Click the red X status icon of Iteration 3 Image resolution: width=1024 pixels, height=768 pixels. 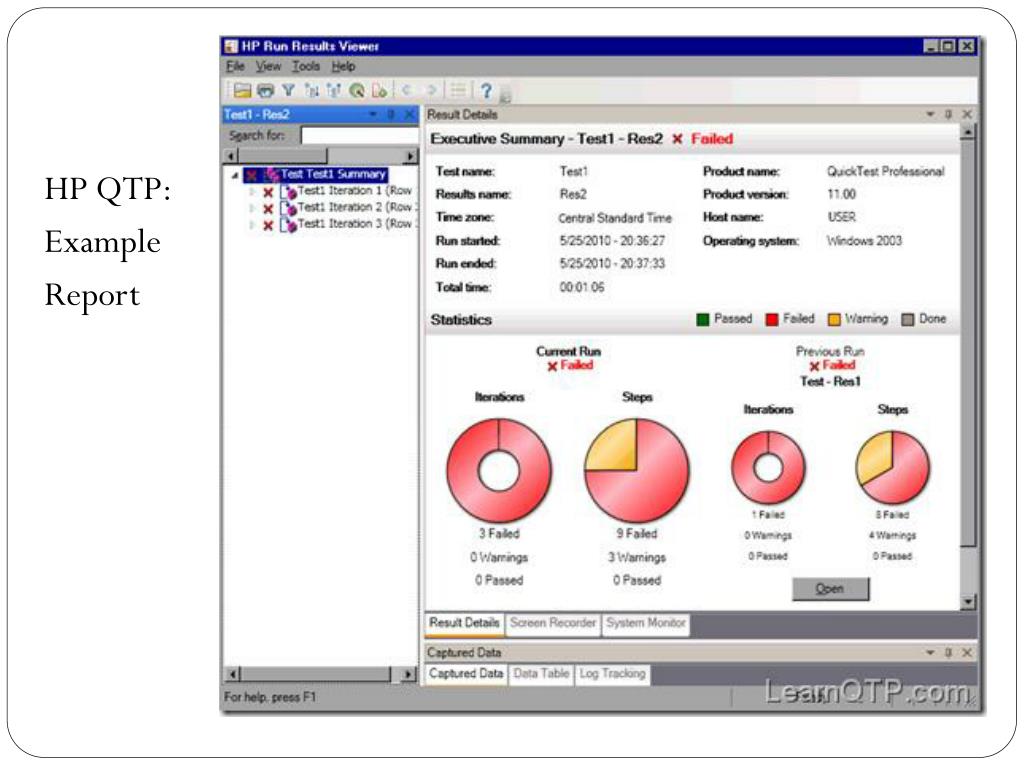268,225
